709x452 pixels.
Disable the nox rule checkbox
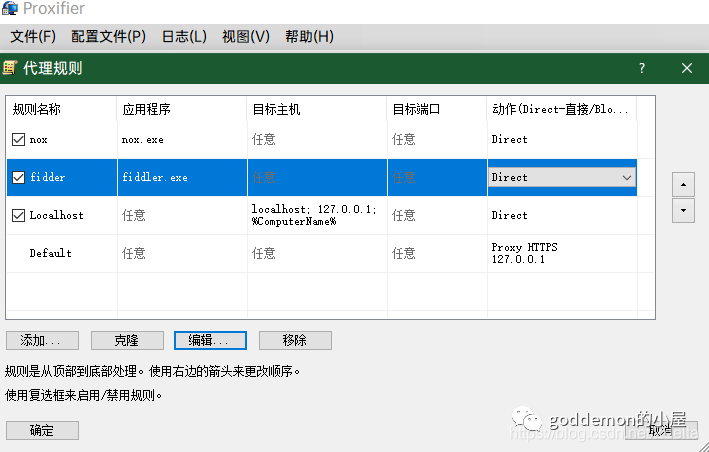pyautogui.click(x=18, y=139)
